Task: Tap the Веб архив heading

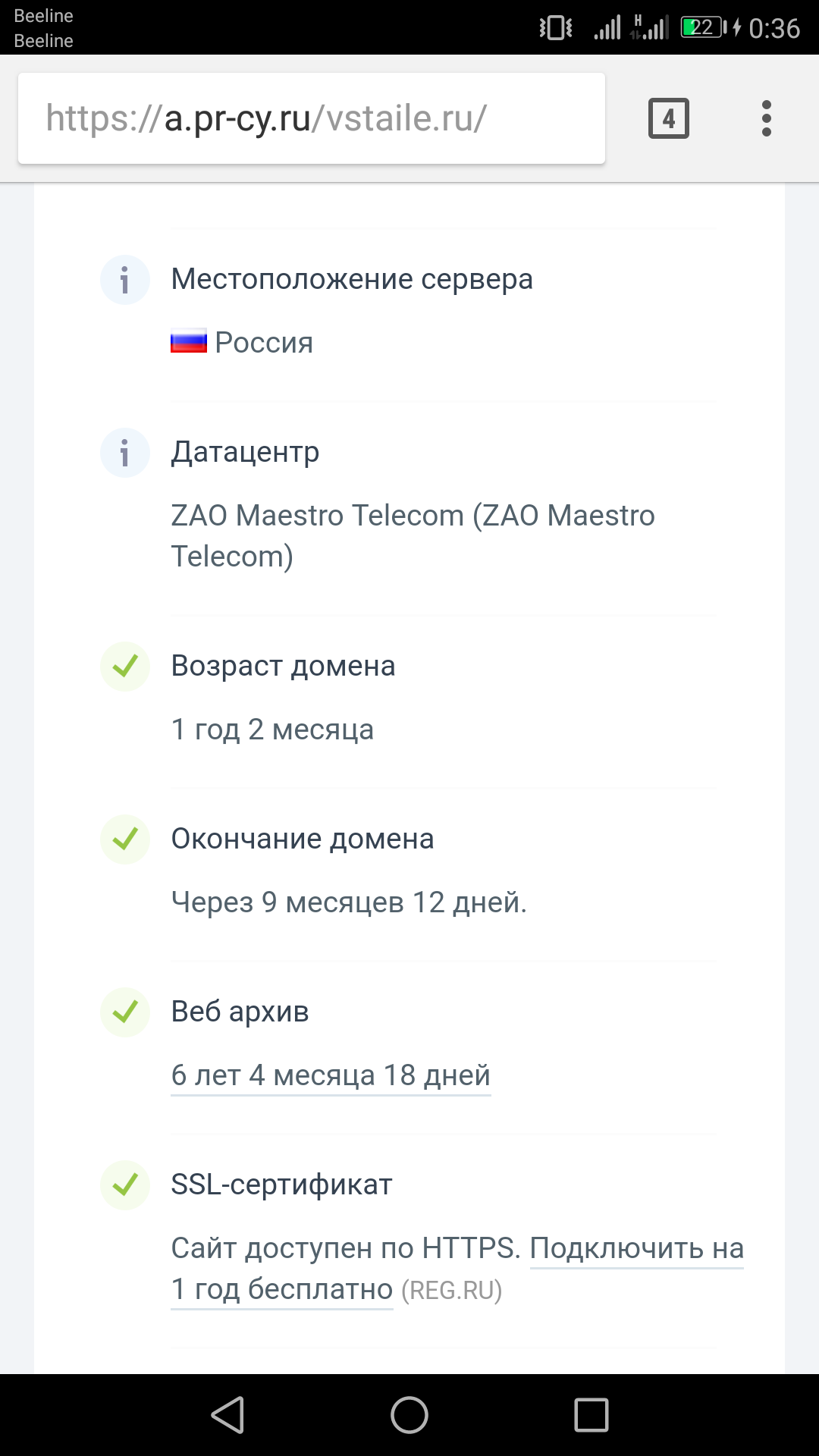Action: [240, 1012]
